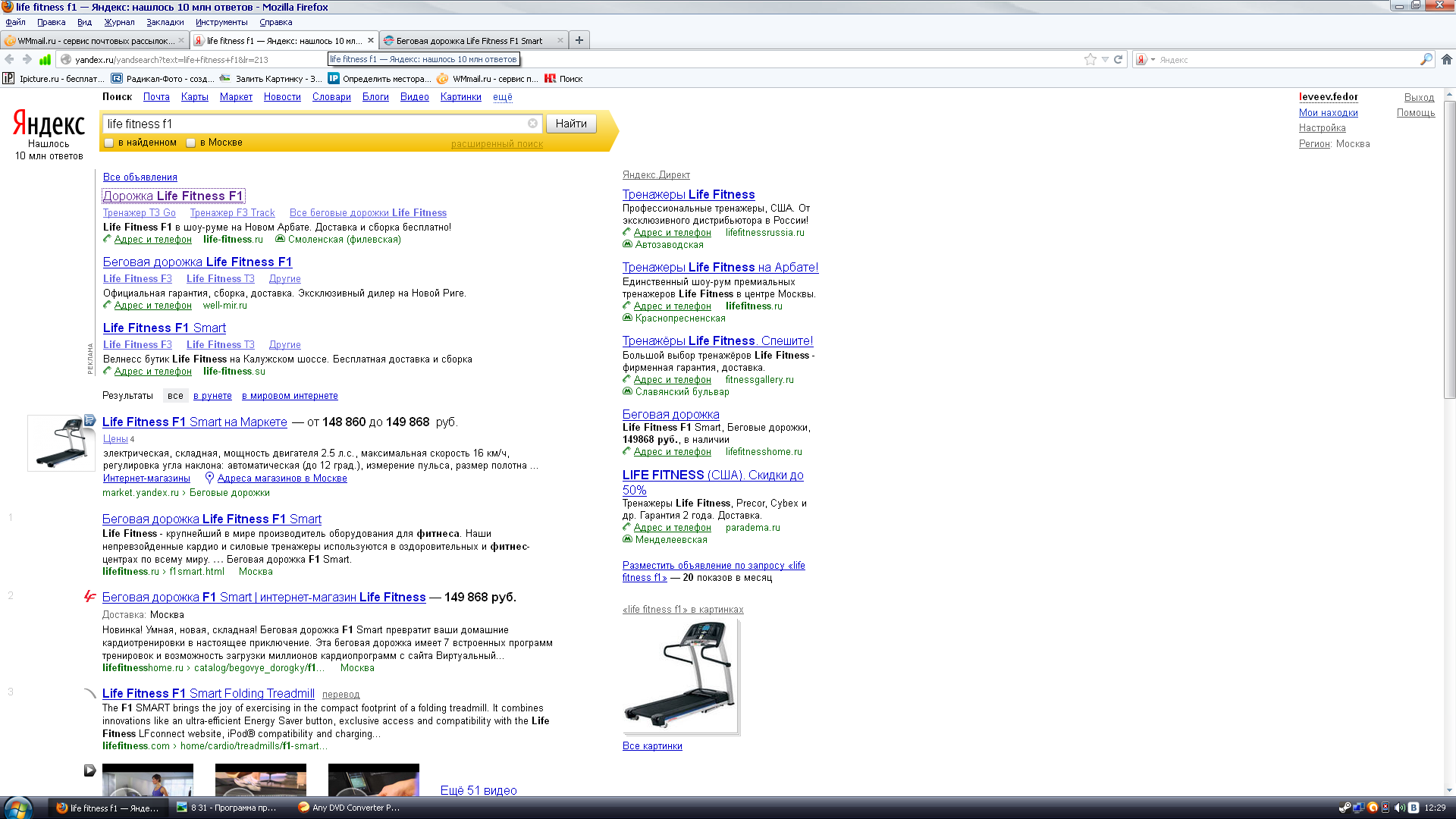1456x819 pixels.
Task: Open the treadmill thumbnail in the Market result
Action: click(x=61, y=443)
